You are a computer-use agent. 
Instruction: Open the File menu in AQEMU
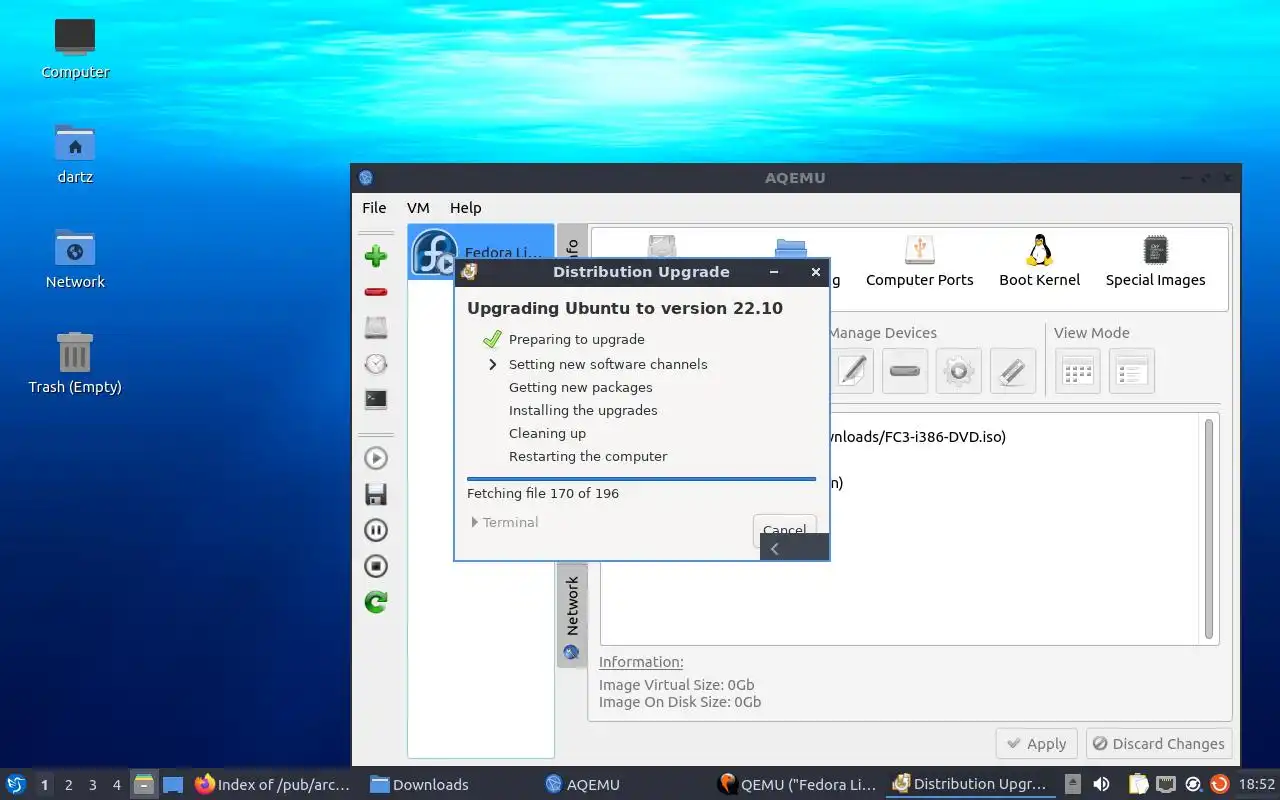click(x=374, y=208)
